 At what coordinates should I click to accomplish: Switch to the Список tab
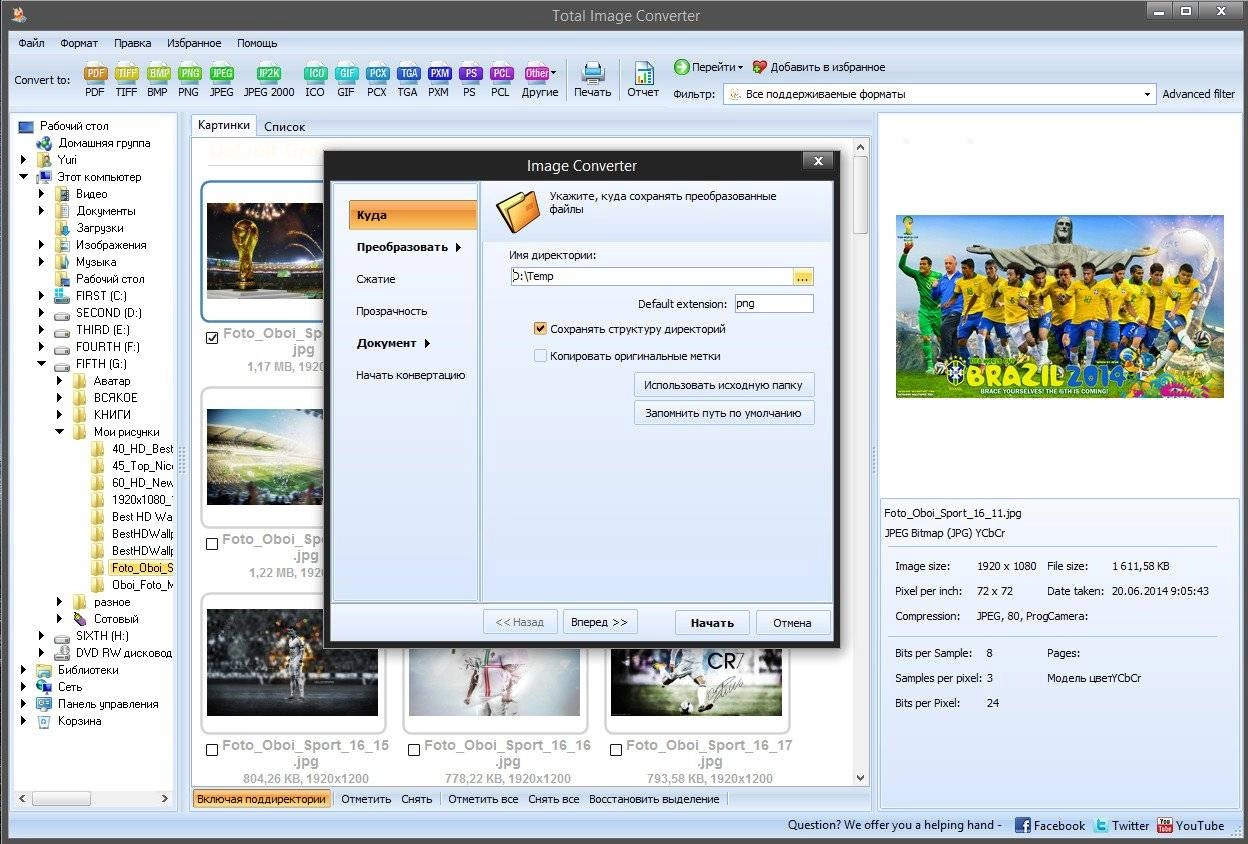click(x=285, y=126)
